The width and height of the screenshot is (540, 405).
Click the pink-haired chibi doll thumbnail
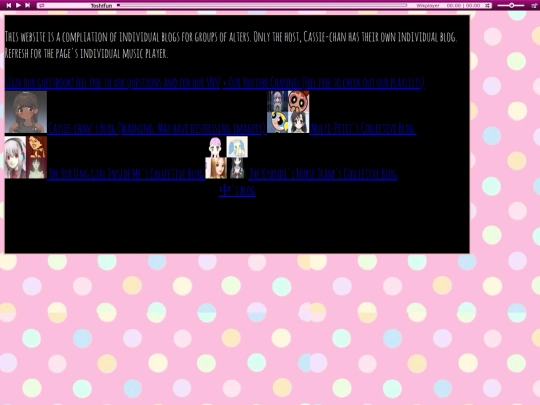(216, 147)
